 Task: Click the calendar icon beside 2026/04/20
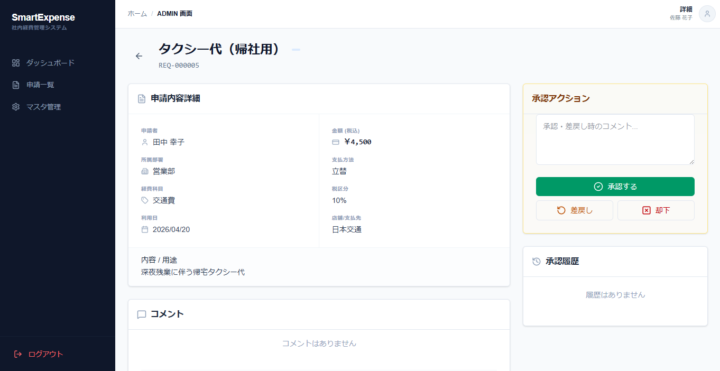pos(145,229)
